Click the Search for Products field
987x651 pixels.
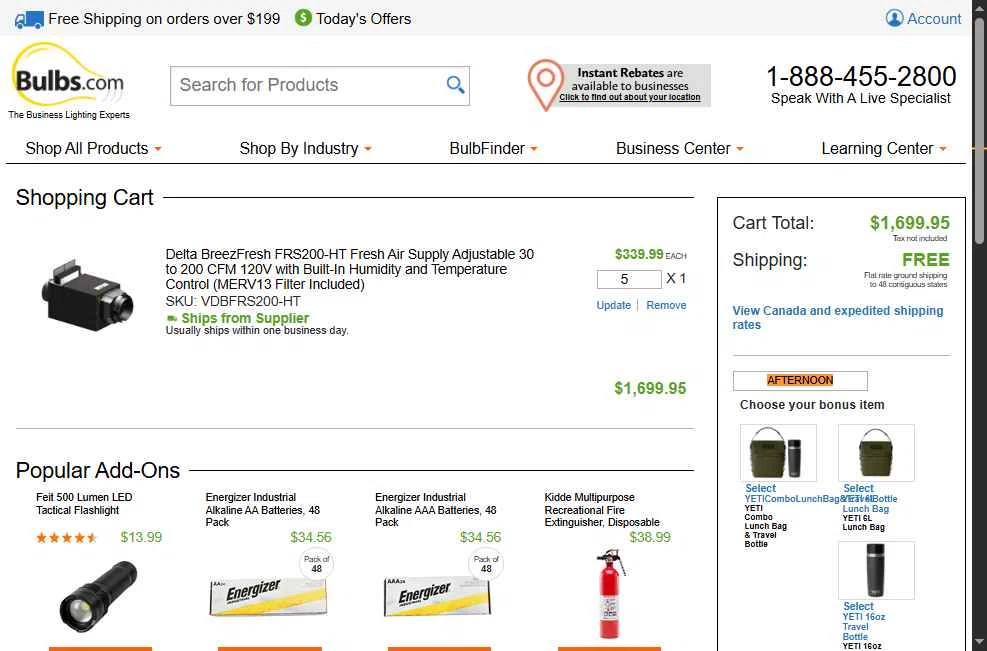click(320, 86)
